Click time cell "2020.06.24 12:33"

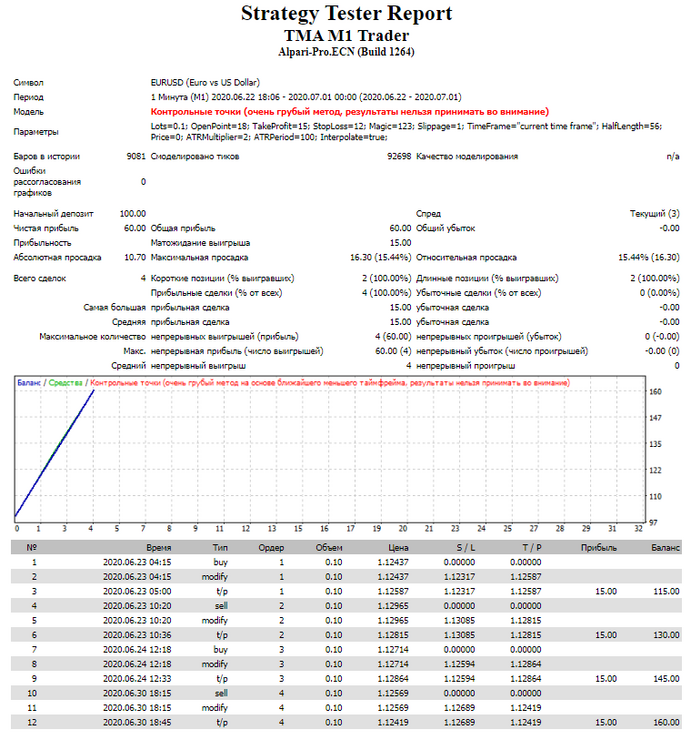tap(137, 679)
